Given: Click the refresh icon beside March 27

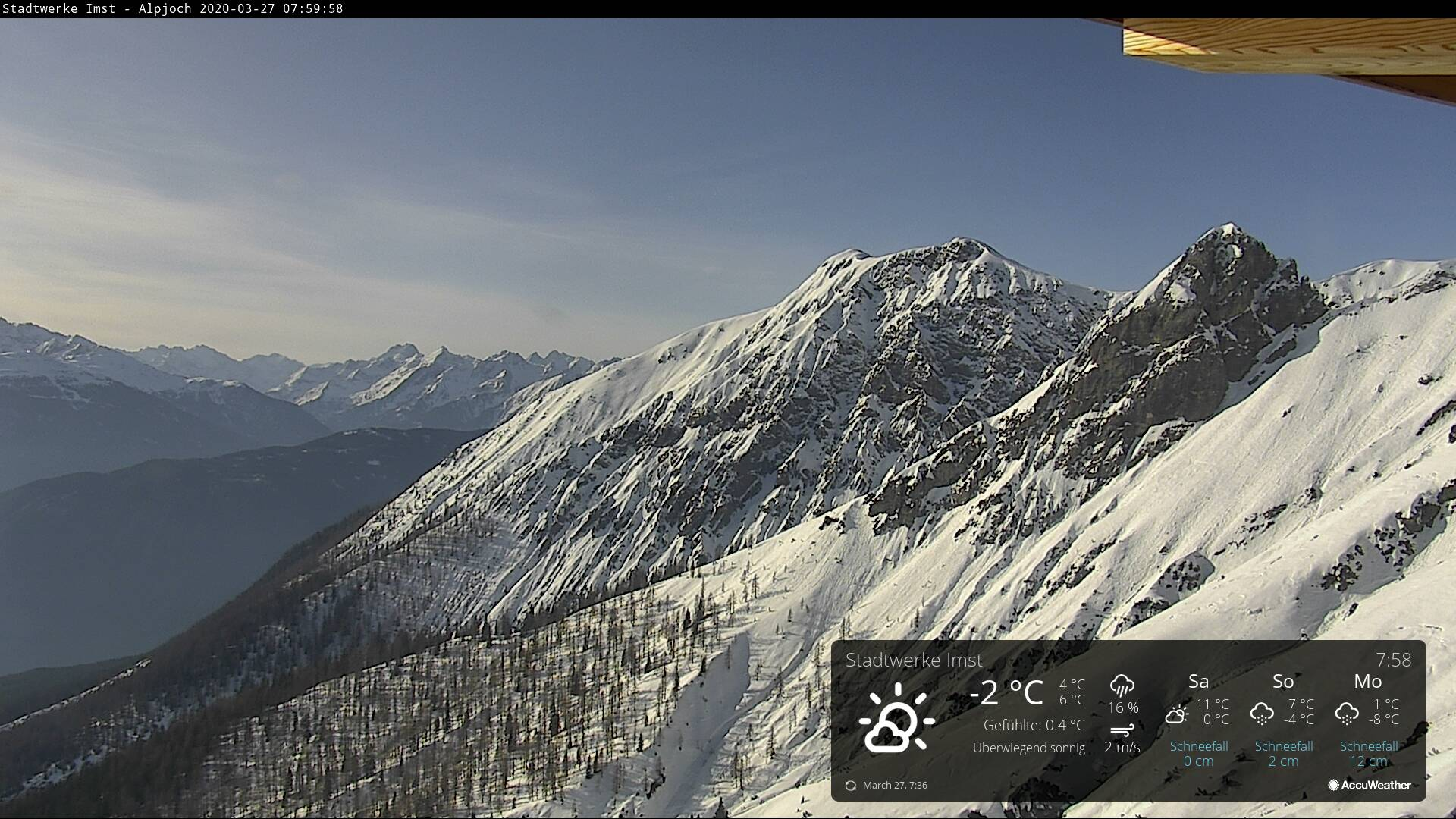Looking at the screenshot, I should click(x=851, y=786).
